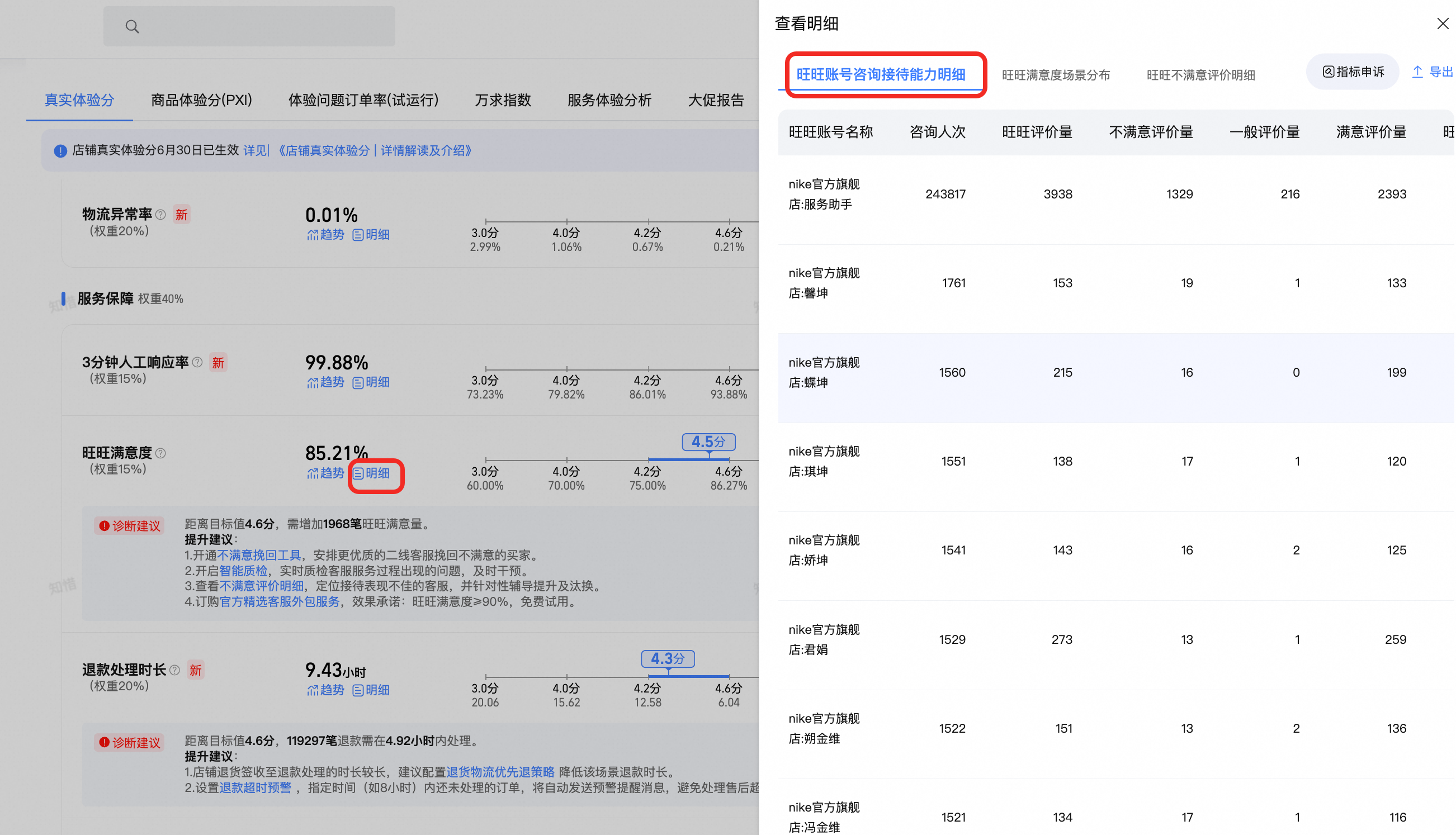The width and height of the screenshot is (1456, 835).
Task: Switch to 体验问题订单率(试运行) tab
Action: pyautogui.click(x=363, y=100)
